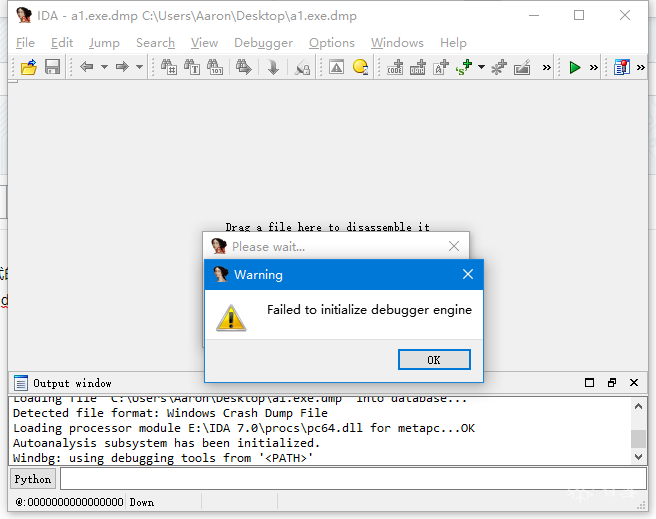
Task: Click 'Autoanalysis subsystem has been initialized' line
Action: click(167, 443)
